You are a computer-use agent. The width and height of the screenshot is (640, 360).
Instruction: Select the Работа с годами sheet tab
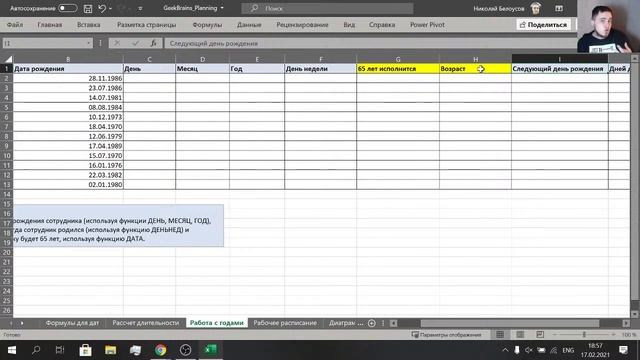tap(217, 323)
